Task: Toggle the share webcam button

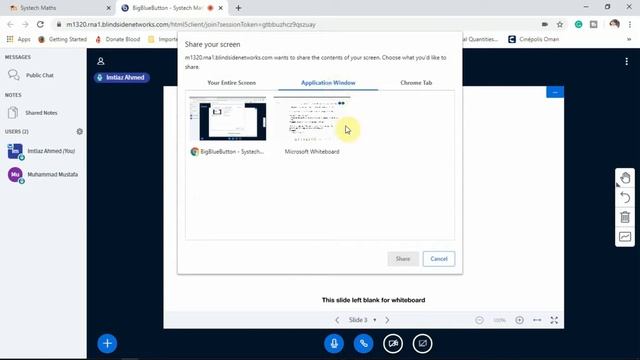Action: click(393, 343)
